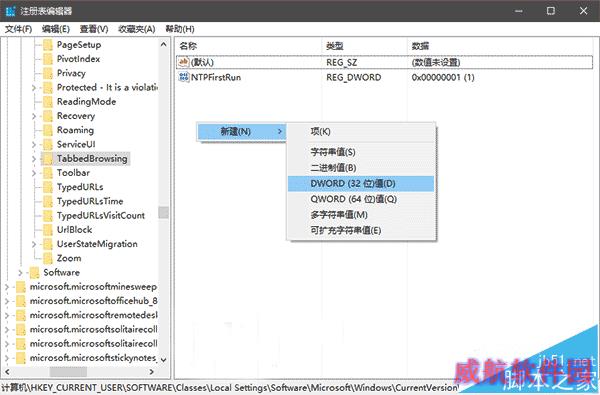Click the UserStateMigration folder icon
Screen dimensions: 600x395
tap(47, 244)
